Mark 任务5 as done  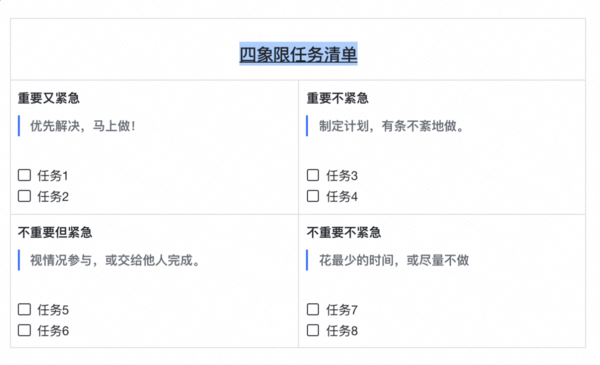click(x=24, y=309)
